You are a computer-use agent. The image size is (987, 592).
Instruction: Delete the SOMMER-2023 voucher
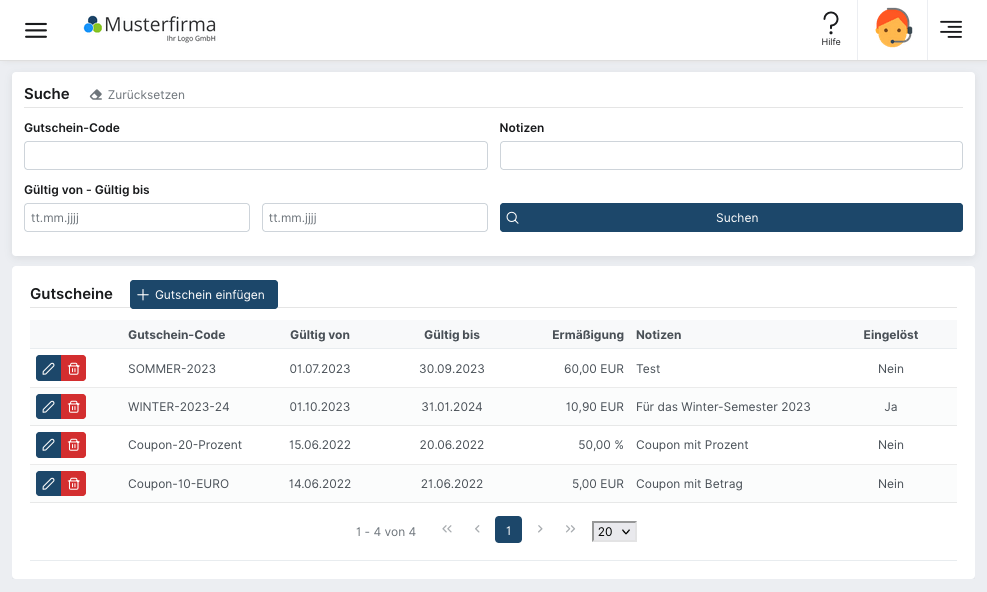pyautogui.click(x=74, y=369)
